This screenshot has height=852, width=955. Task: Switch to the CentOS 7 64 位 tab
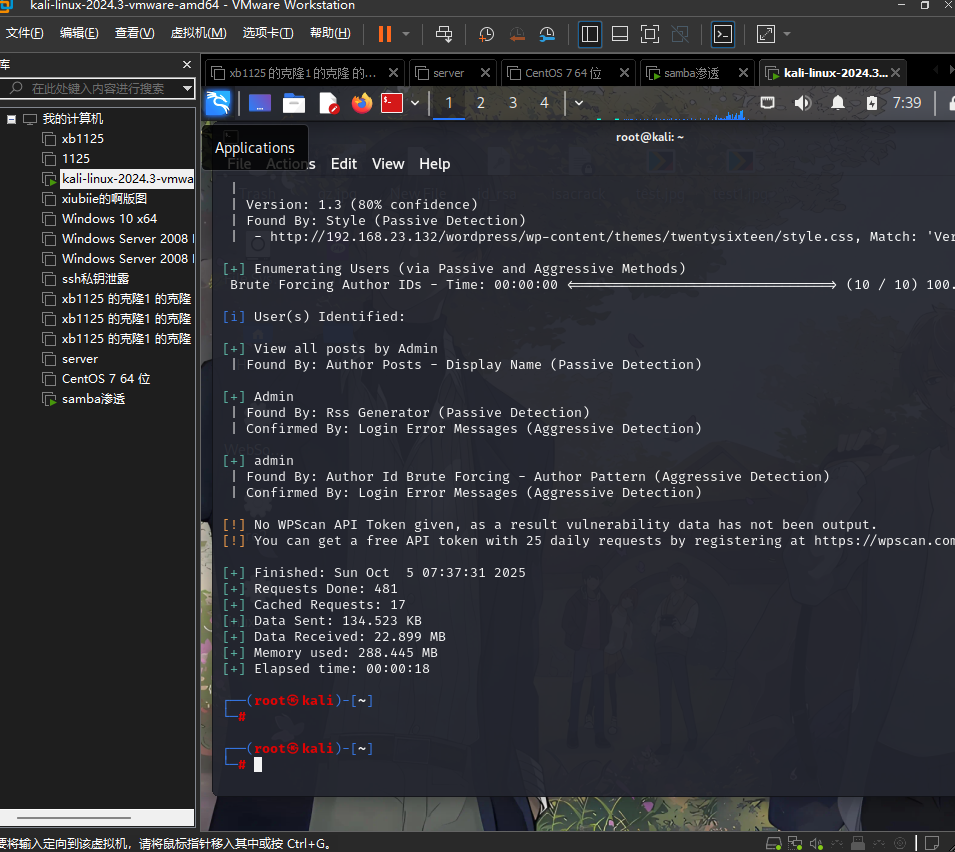[x=563, y=73]
